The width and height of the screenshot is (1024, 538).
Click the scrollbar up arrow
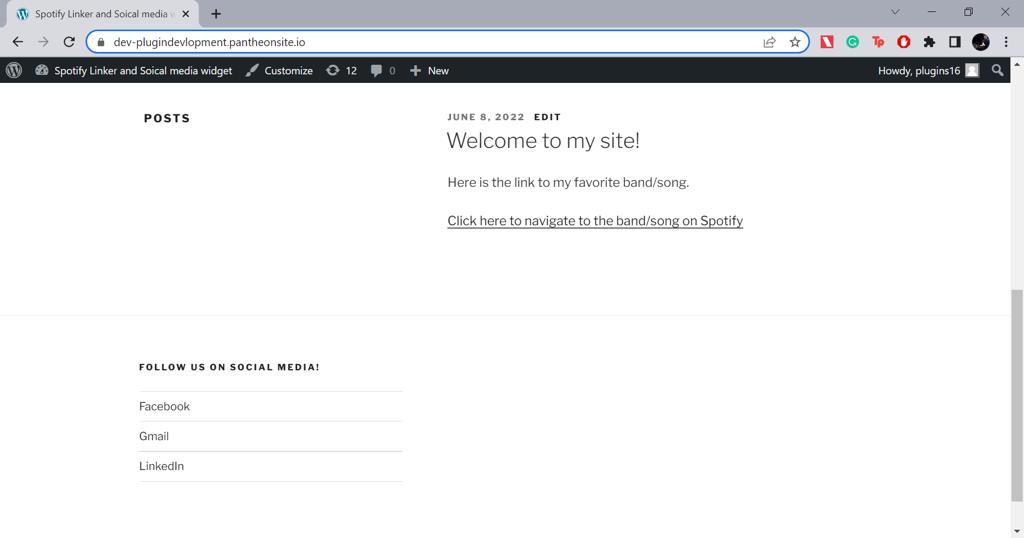[x=1017, y=65]
